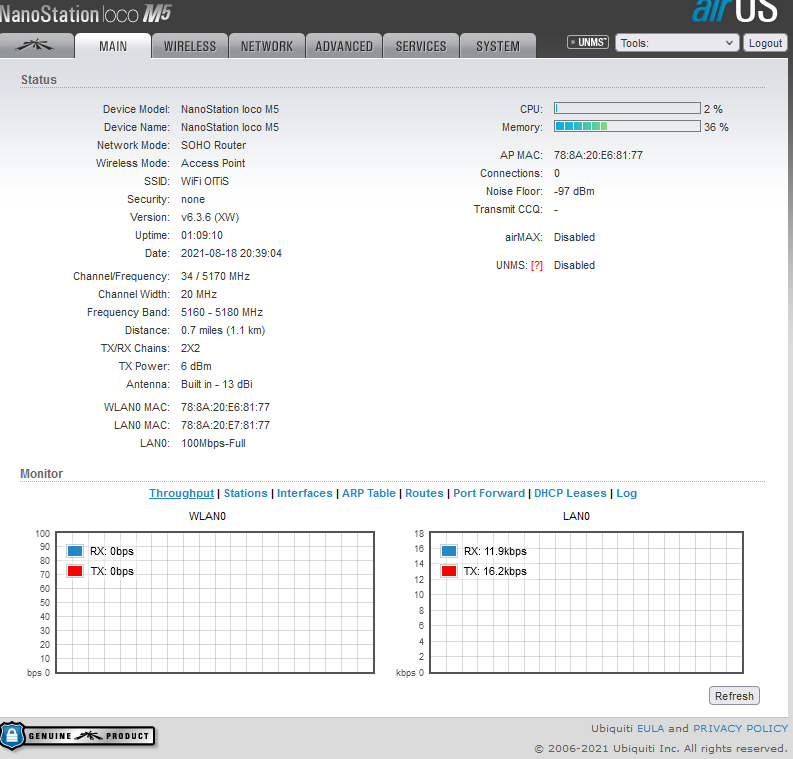Click the Memory usage bar
The height and width of the screenshot is (759, 793).
pos(627,126)
